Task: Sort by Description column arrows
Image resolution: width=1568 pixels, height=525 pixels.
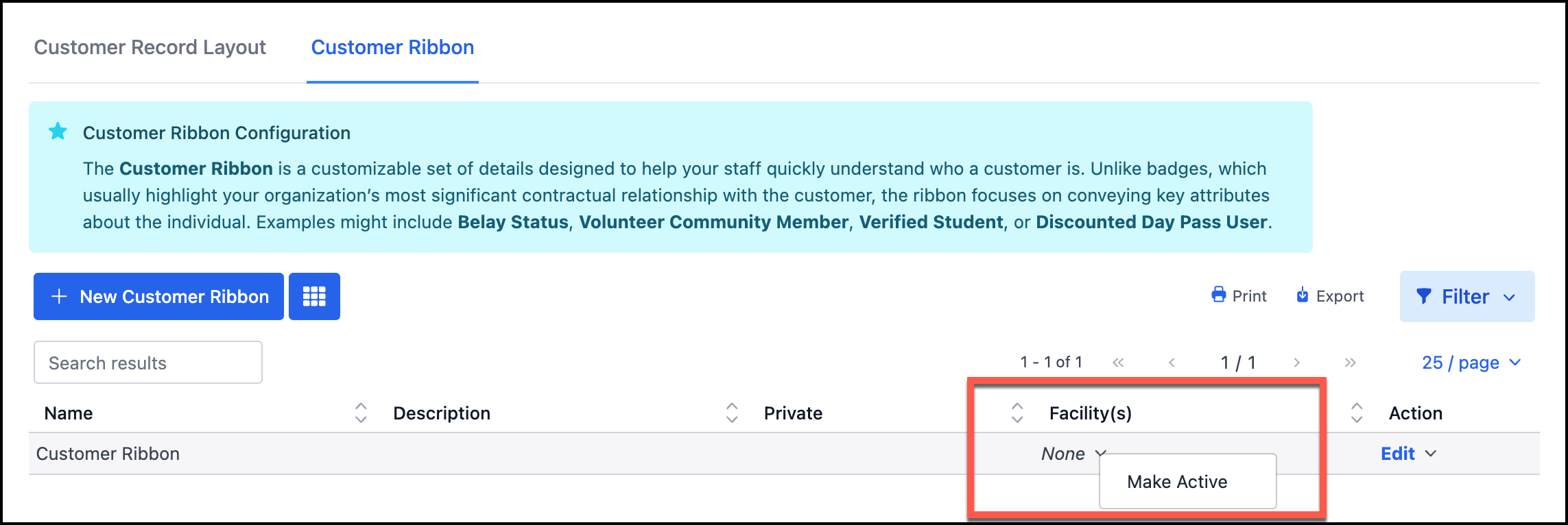Action: pyautogui.click(x=732, y=413)
